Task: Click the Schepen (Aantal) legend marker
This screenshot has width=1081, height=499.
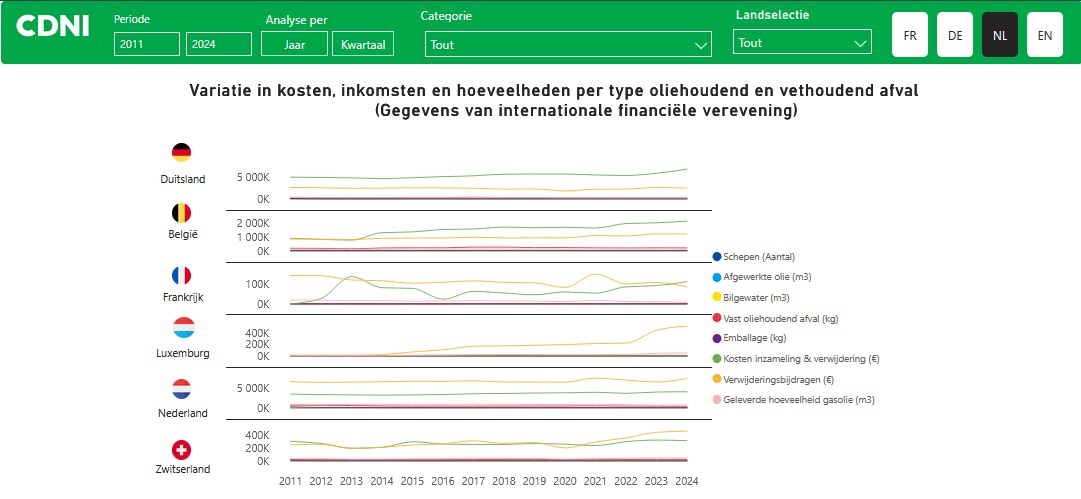Action: (x=717, y=257)
